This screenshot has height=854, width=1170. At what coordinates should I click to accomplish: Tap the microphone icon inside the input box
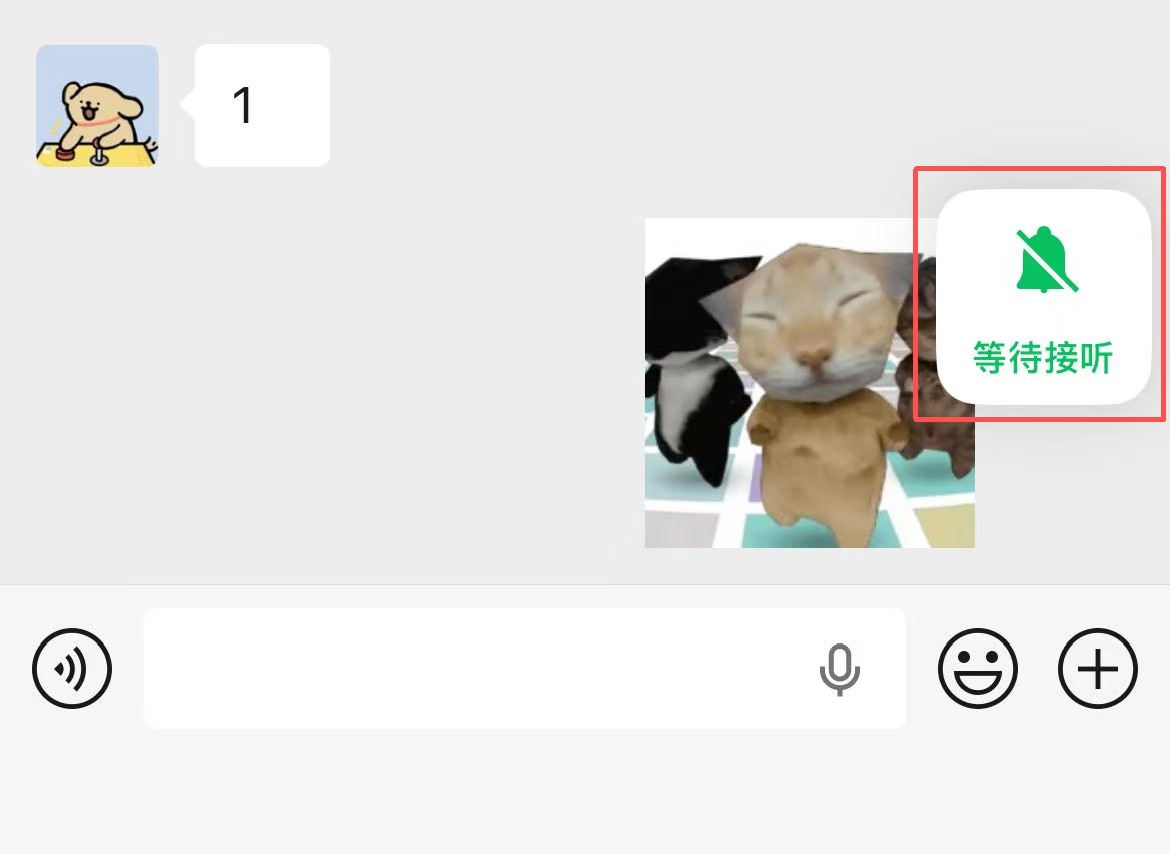click(x=839, y=669)
